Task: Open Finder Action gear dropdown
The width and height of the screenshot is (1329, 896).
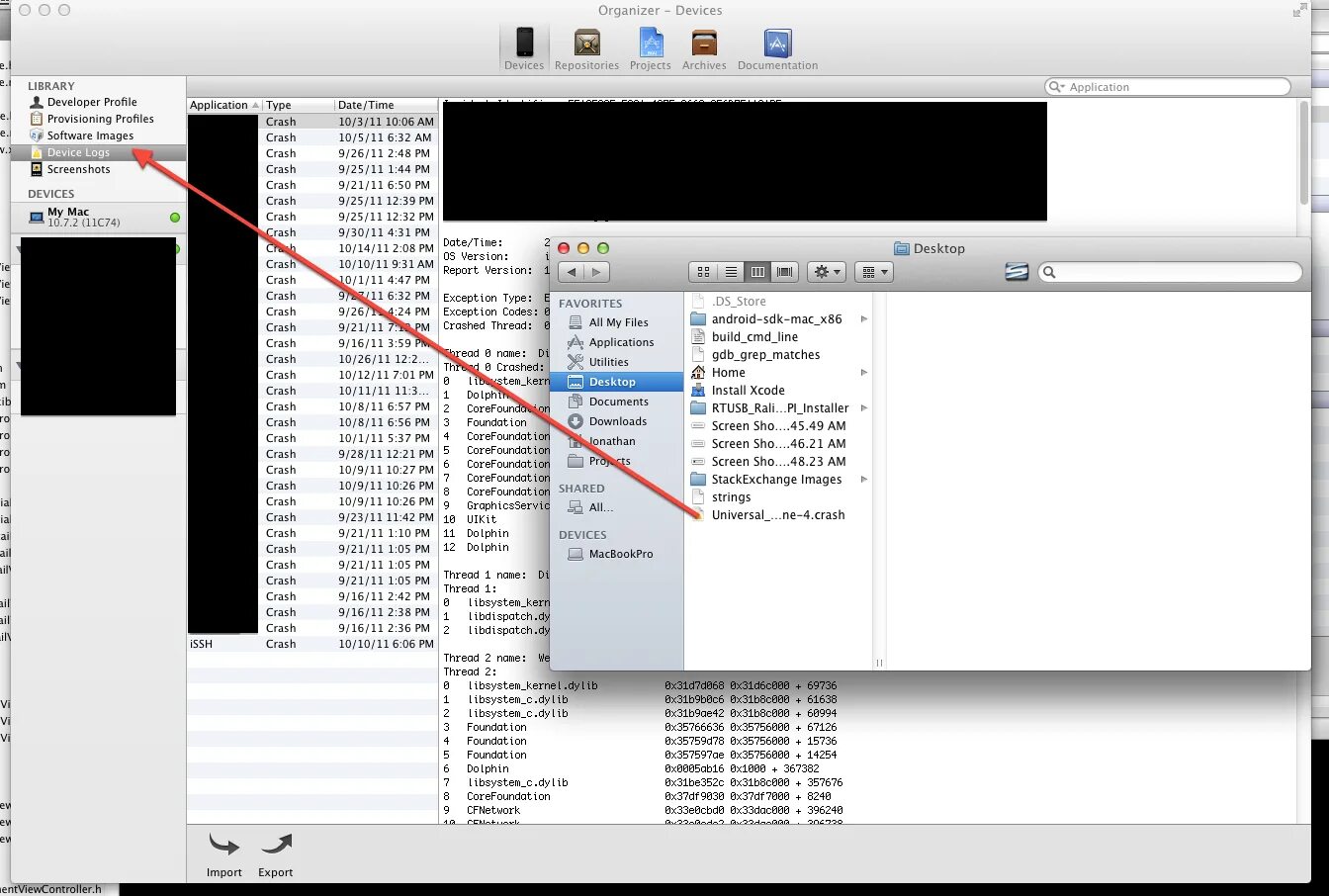Action: click(x=826, y=272)
